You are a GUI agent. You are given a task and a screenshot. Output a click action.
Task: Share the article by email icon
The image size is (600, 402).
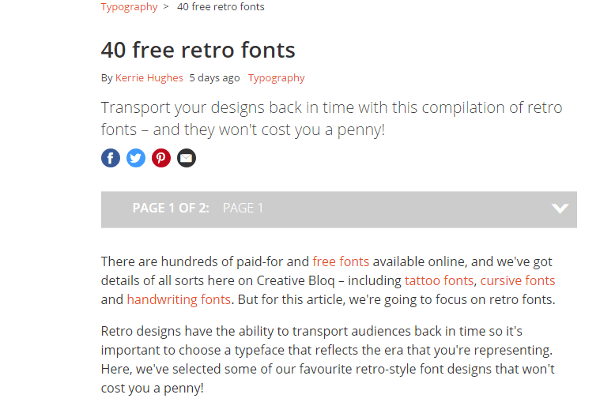tap(186, 158)
